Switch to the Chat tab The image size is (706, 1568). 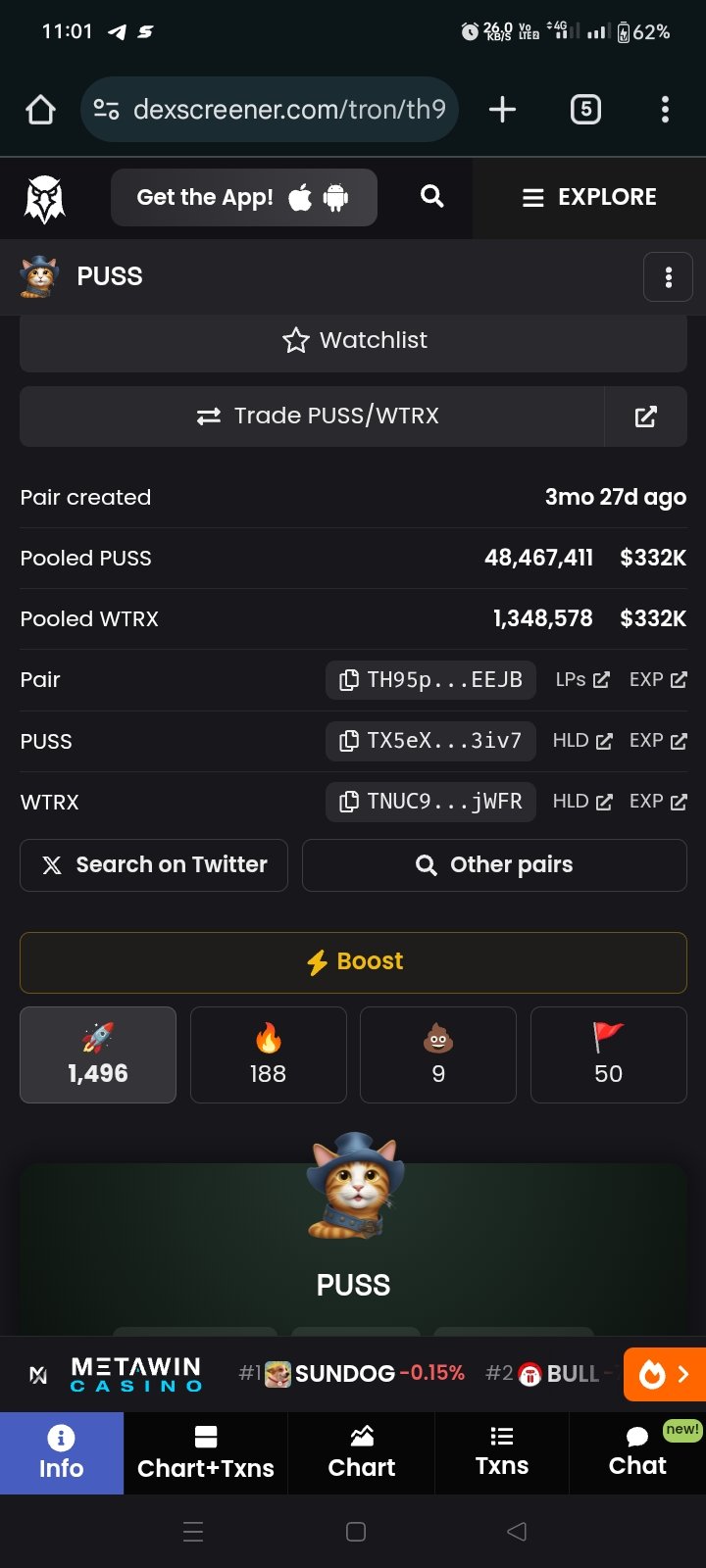point(637,1453)
